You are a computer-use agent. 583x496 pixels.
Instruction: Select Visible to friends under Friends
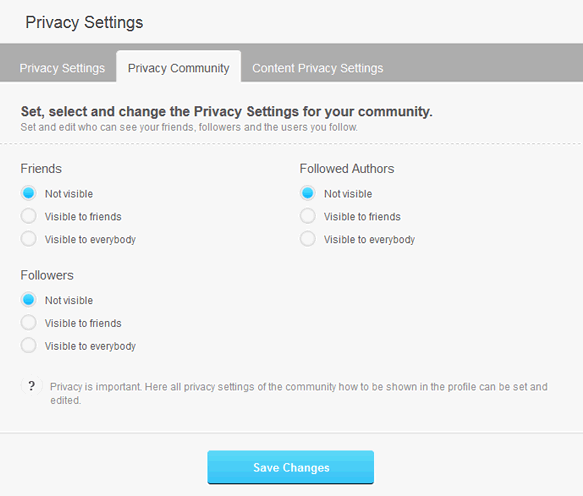pyautogui.click(x=29, y=216)
